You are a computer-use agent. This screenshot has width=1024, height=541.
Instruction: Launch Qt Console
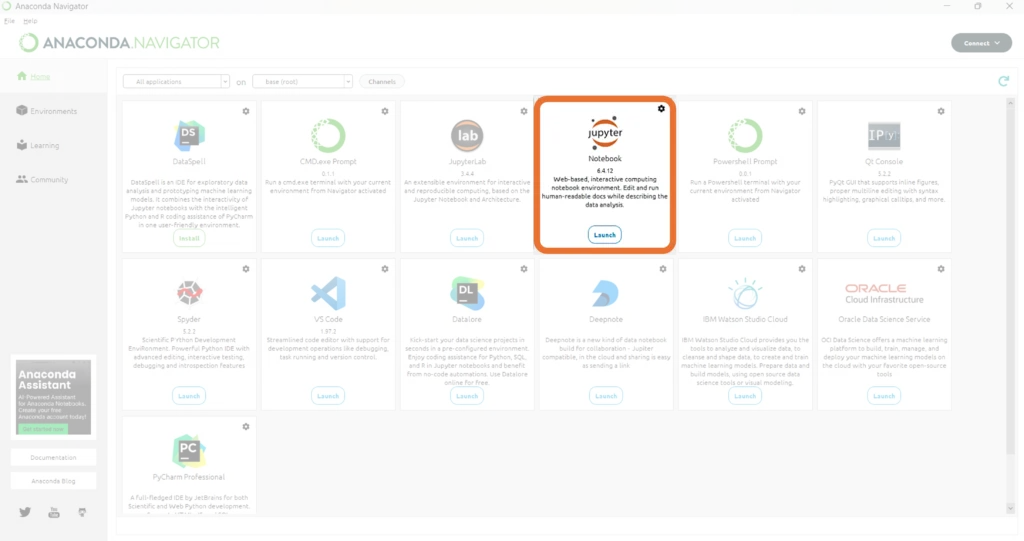[884, 238]
